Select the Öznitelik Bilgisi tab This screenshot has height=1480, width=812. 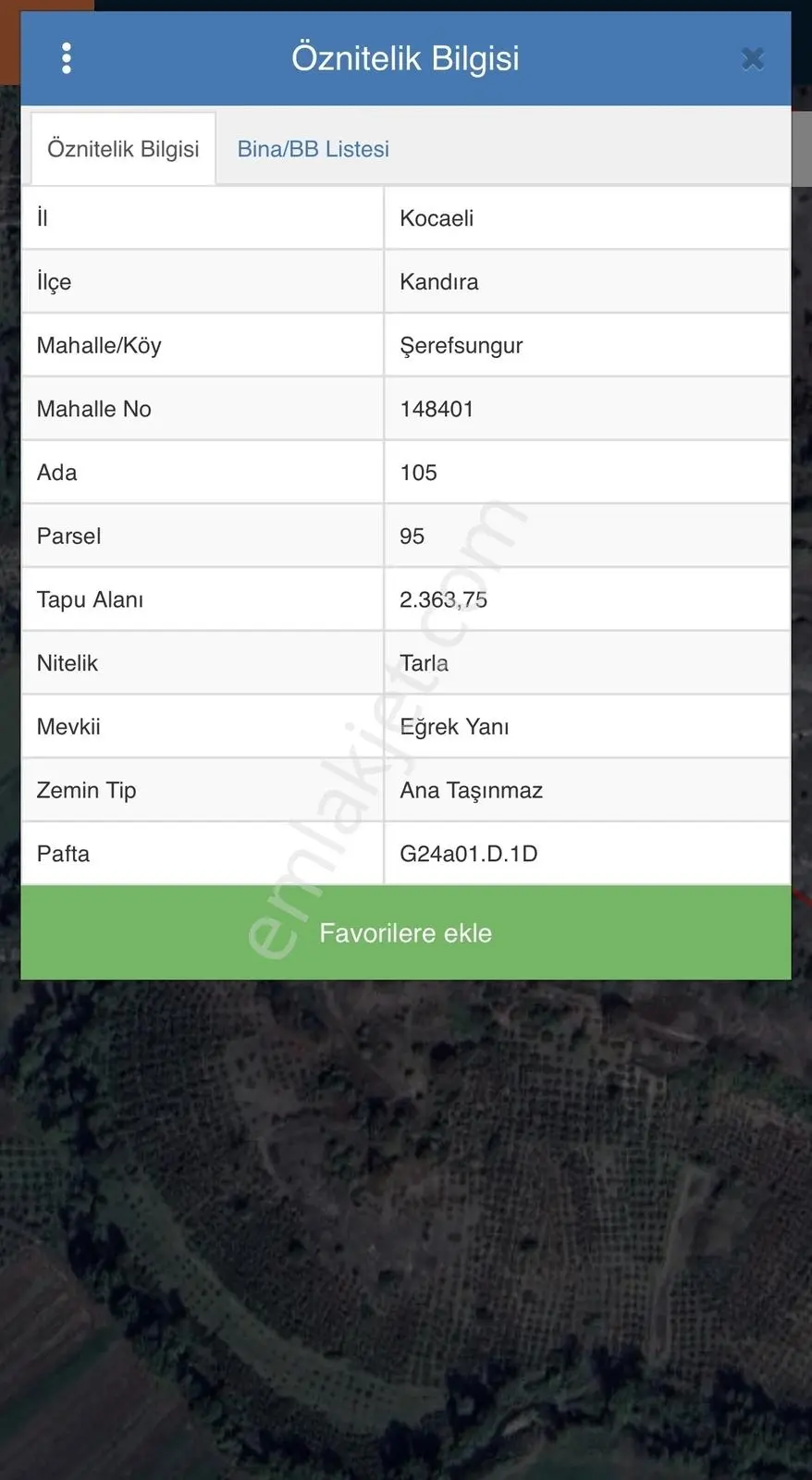click(123, 149)
